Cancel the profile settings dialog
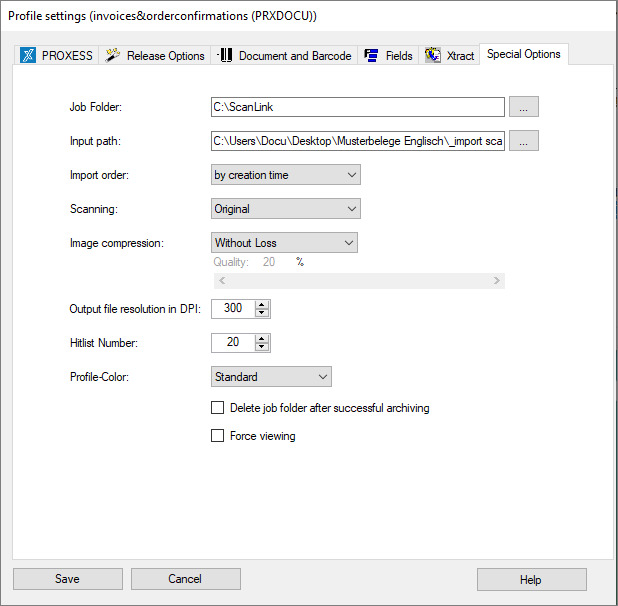Screen dimensions: 618x606 (186, 579)
